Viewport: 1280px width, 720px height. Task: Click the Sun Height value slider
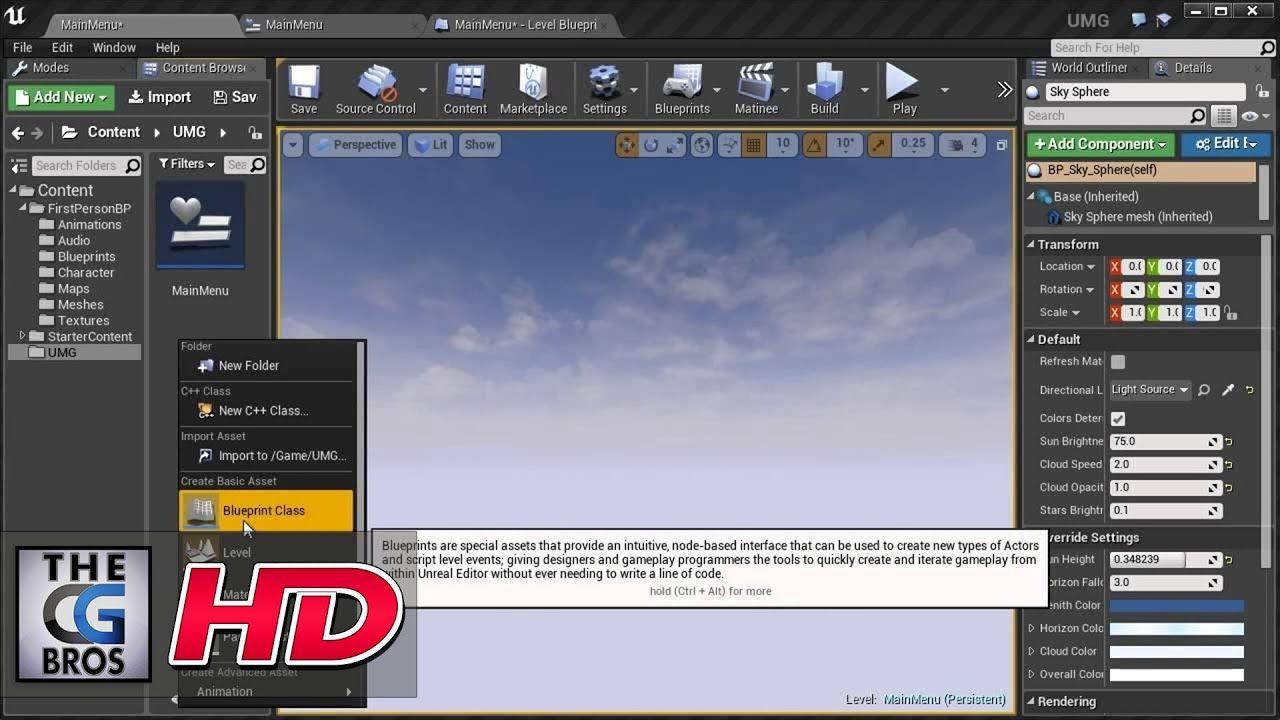pos(1166,560)
